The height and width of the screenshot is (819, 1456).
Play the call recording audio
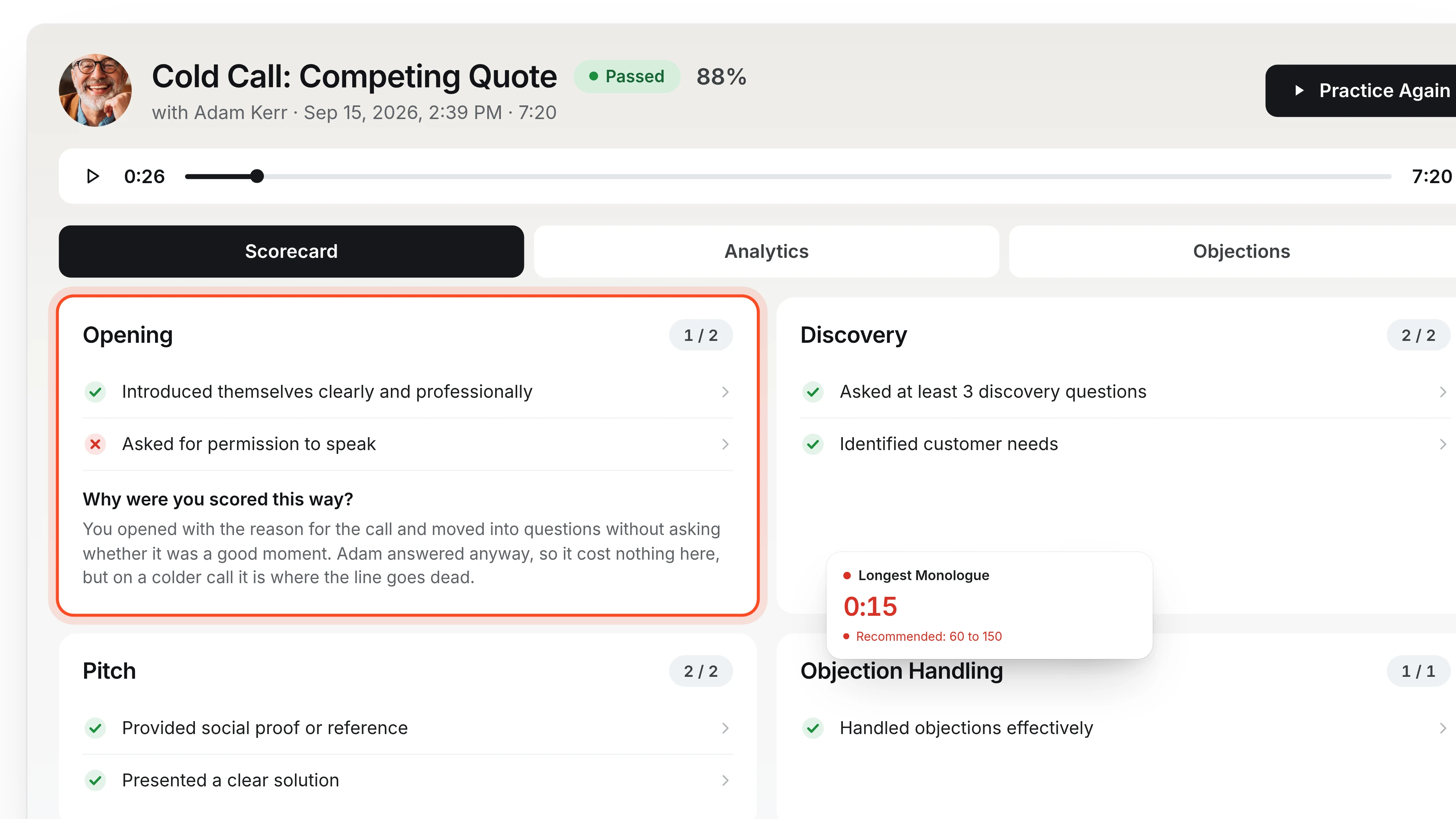(93, 176)
